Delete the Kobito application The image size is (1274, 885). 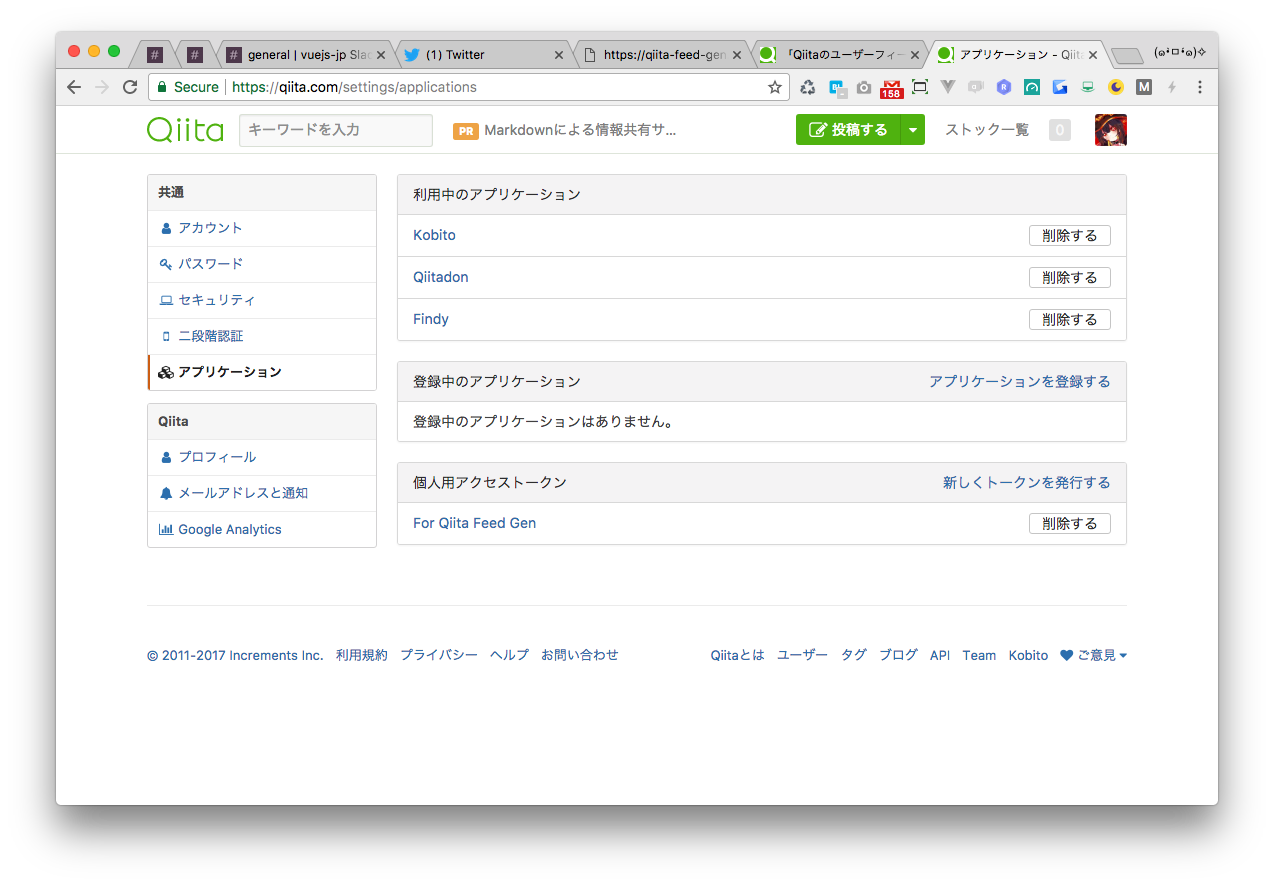(x=1069, y=235)
